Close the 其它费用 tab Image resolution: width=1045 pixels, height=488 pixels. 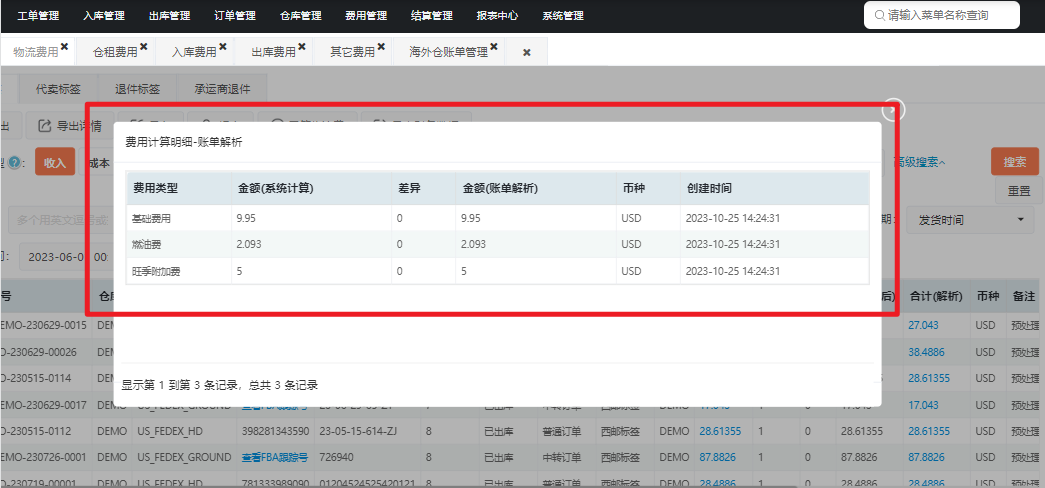tap(381, 47)
